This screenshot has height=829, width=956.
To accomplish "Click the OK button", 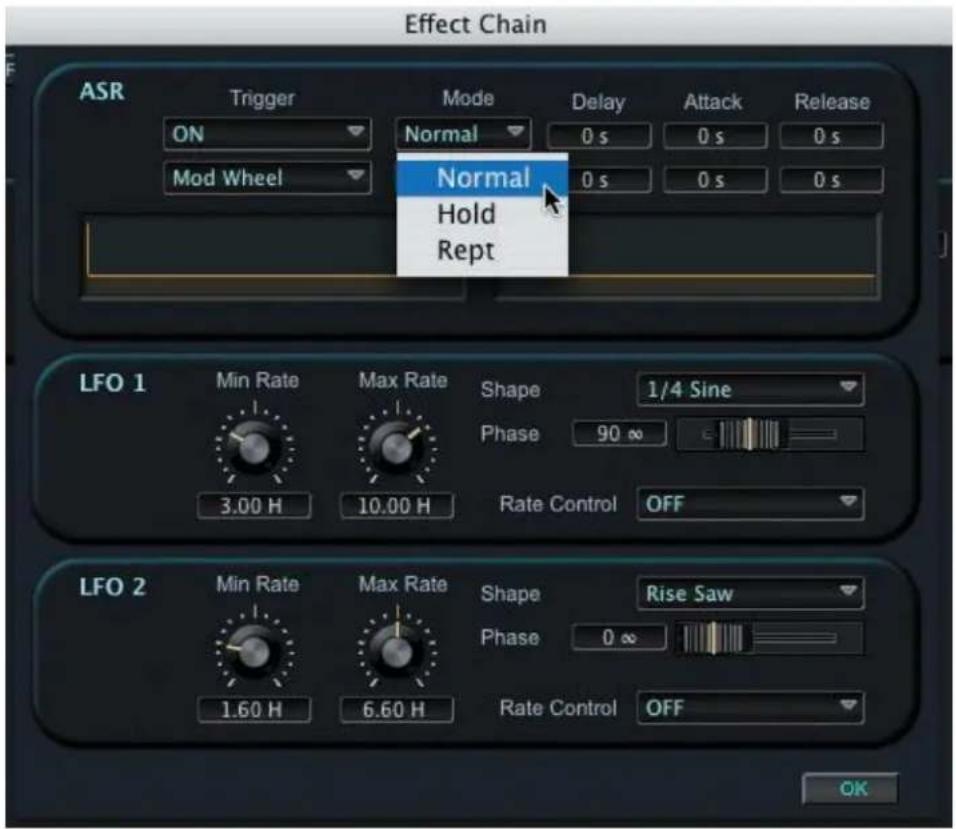I will point(850,789).
